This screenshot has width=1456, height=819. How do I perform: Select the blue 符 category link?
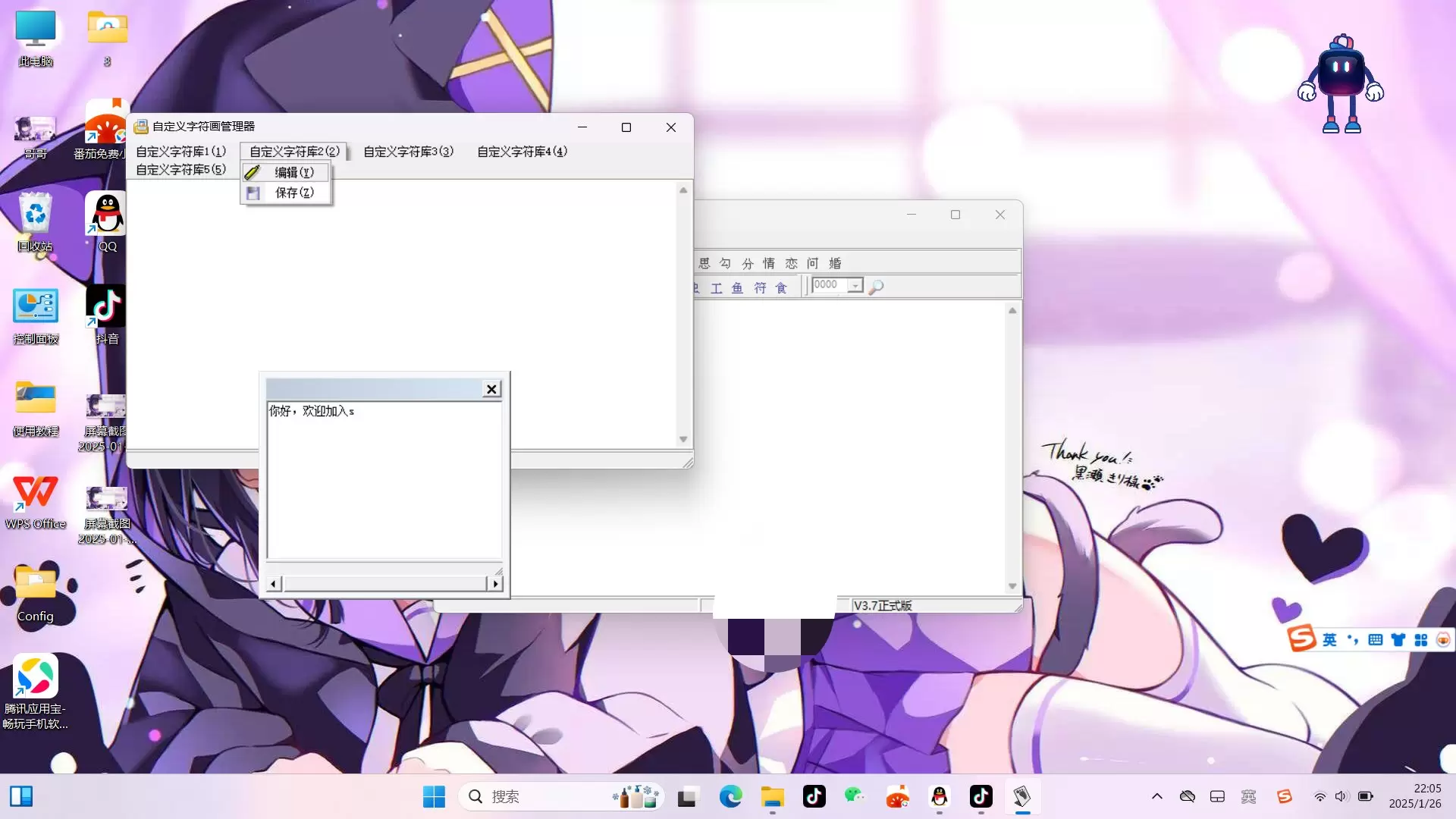(x=760, y=288)
